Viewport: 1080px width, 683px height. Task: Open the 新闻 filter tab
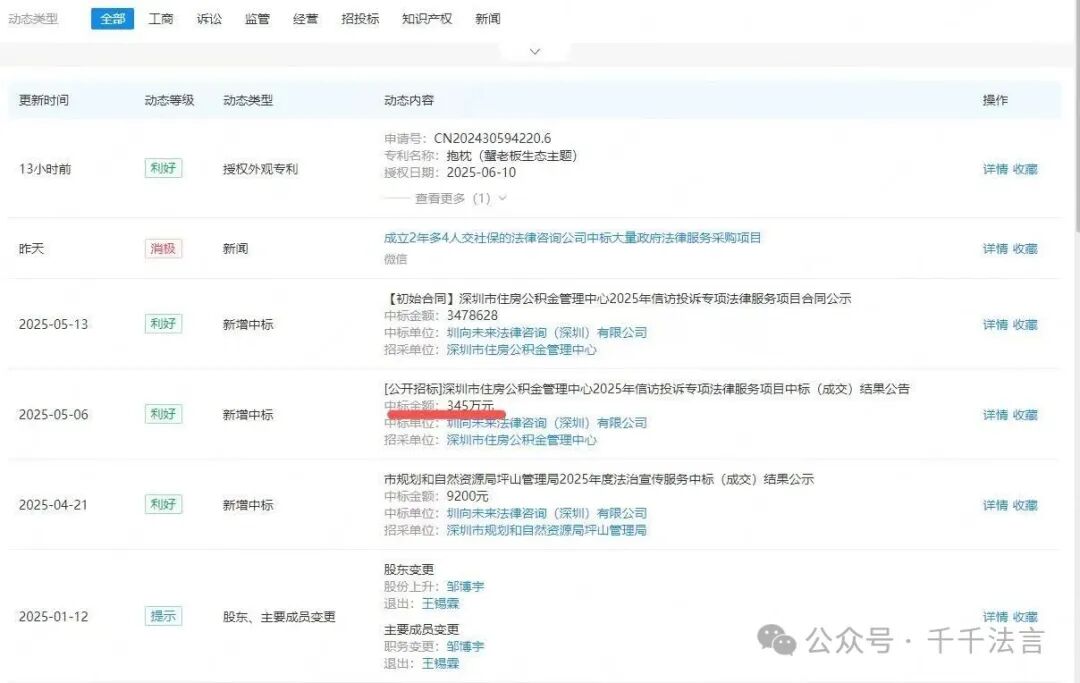point(488,19)
